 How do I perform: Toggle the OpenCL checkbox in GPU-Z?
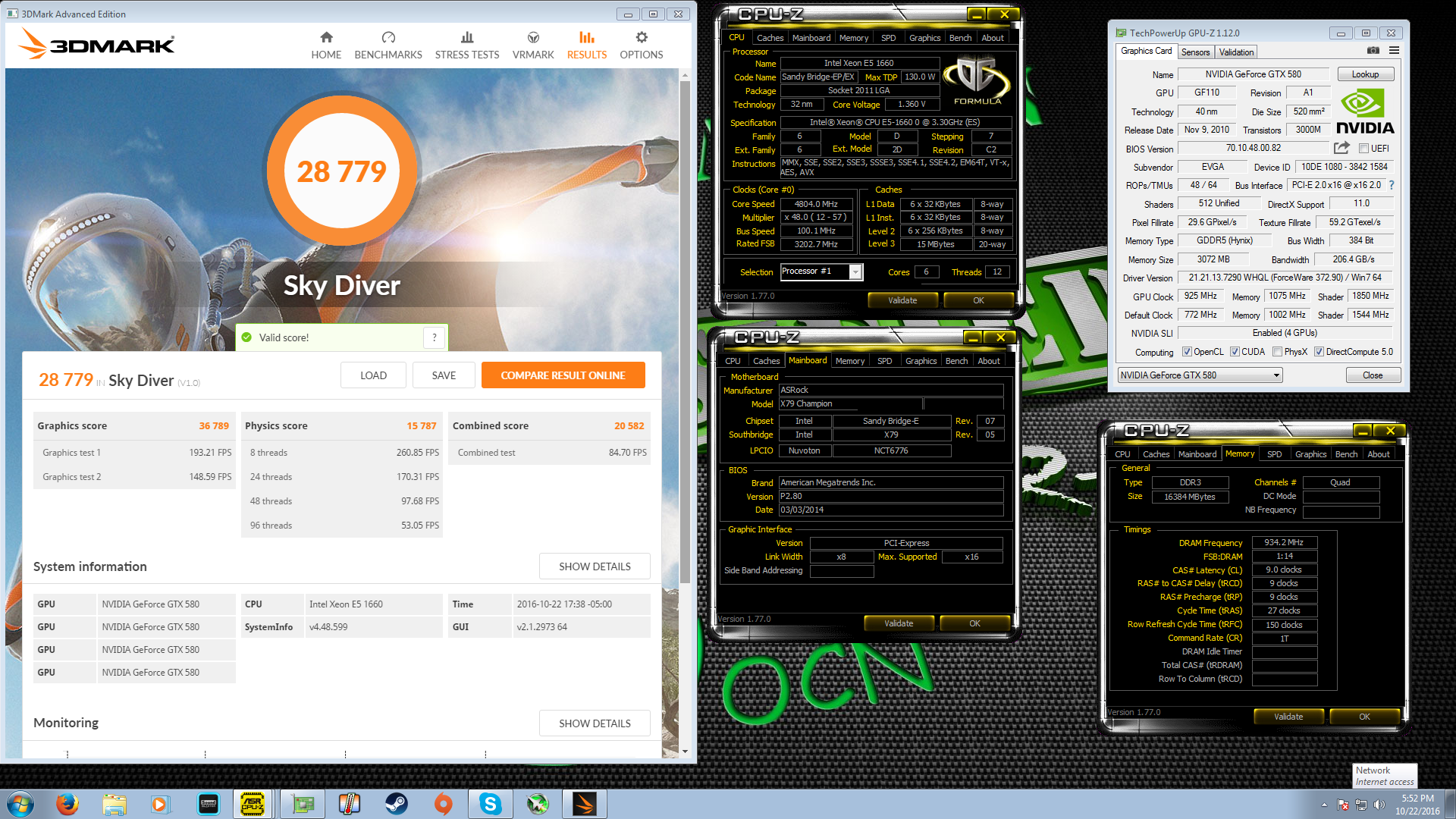[x=1188, y=352]
